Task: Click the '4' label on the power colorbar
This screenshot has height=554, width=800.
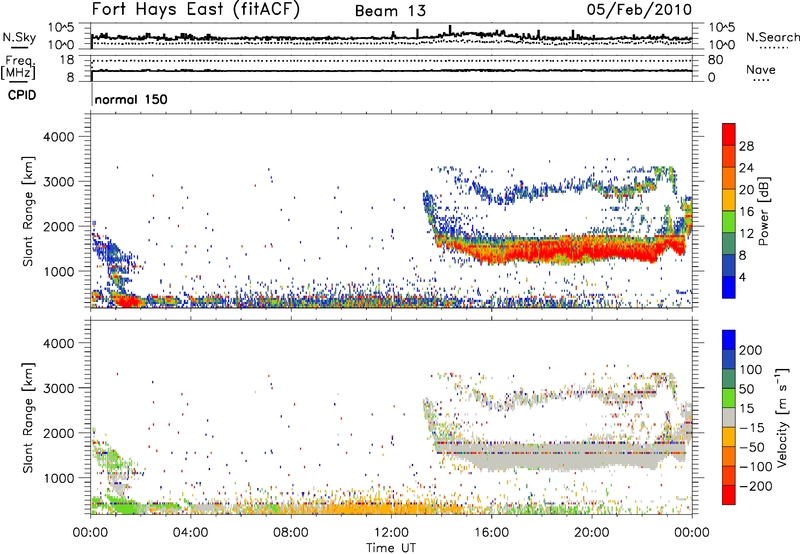Action: [742, 277]
